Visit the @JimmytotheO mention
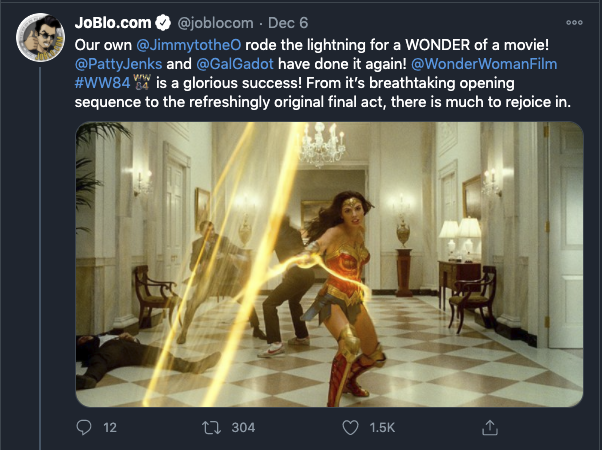Image resolution: width=602 pixels, height=450 pixels. click(189, 45)
